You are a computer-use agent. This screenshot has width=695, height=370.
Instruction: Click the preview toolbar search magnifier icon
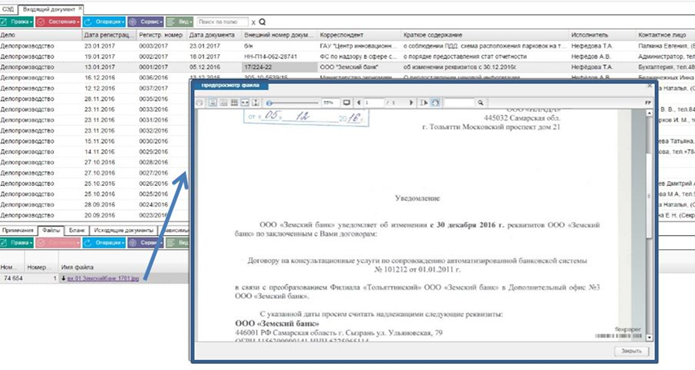point(480,103)
